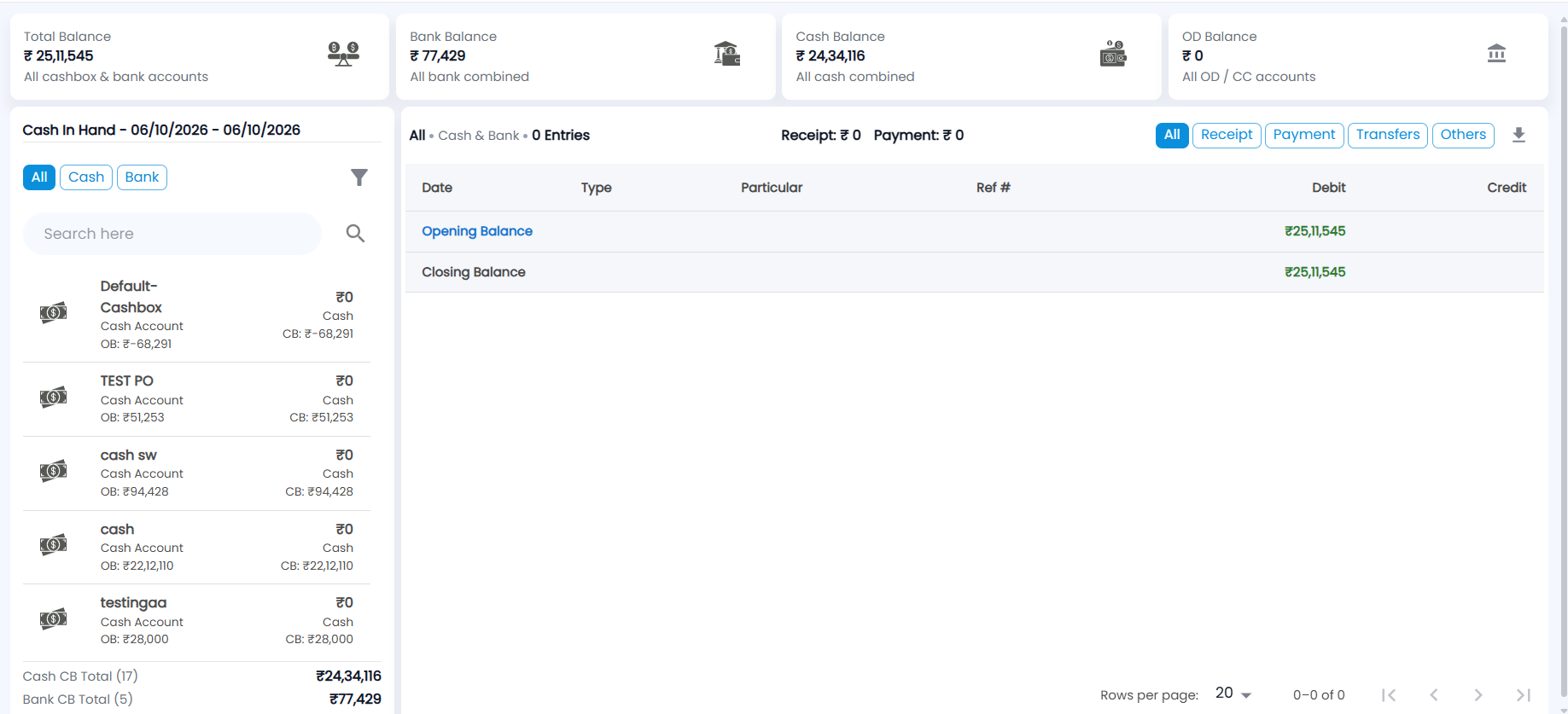Click cash note icon of OB ₹22,12,110 account
This screenshot has height=714, width=1568.
[x=53, y=544]
